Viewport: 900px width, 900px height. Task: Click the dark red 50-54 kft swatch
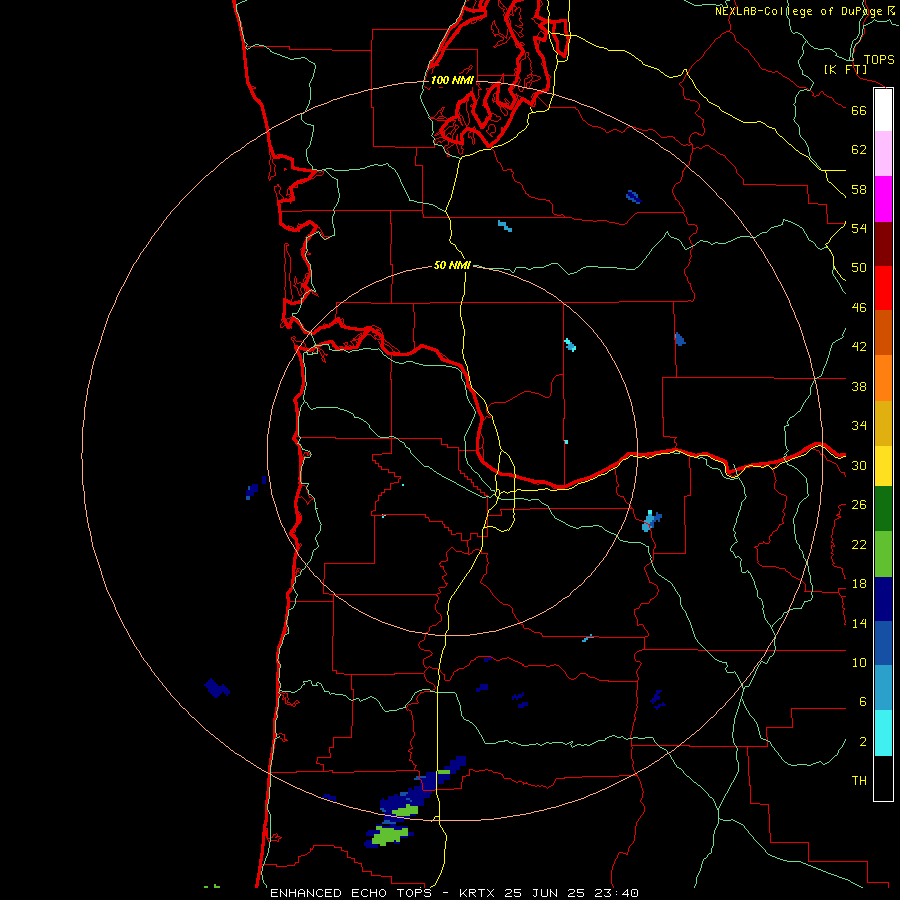(x=883, y=244)
